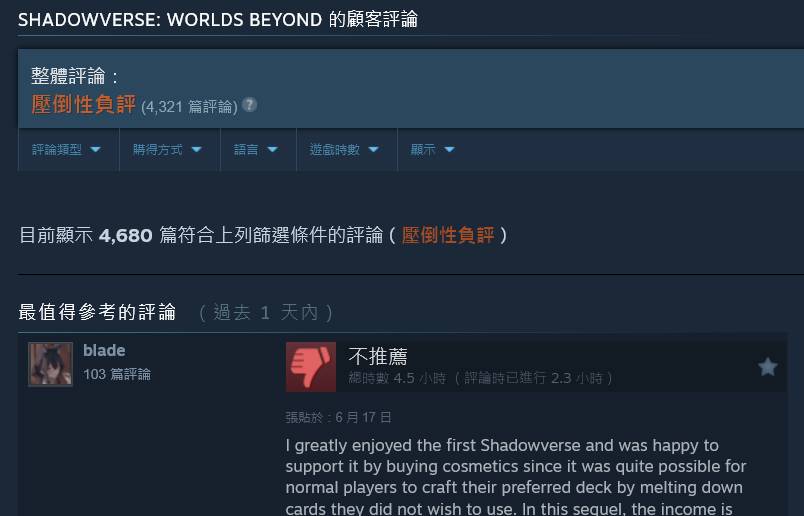Open the 購得方式 purchase type dropdown

169,150
